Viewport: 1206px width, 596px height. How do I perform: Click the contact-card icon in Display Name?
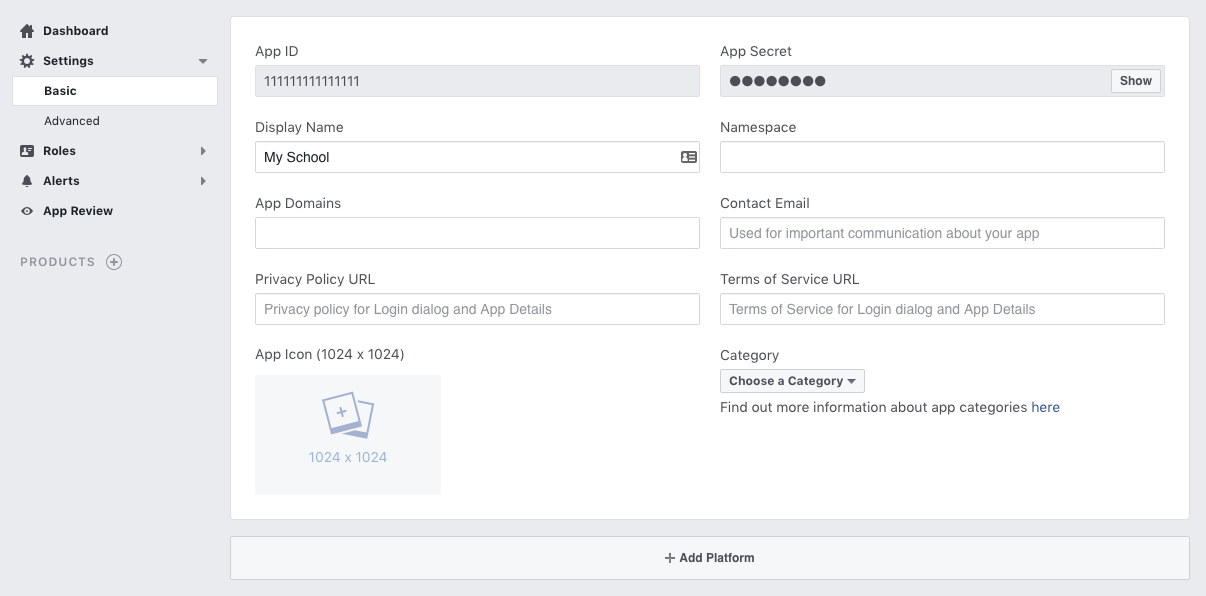pyautogui.click(x=689, y=157)
